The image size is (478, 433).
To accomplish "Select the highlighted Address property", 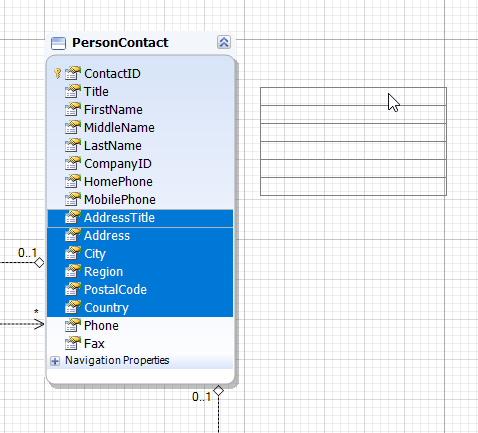I will [140, 236].
